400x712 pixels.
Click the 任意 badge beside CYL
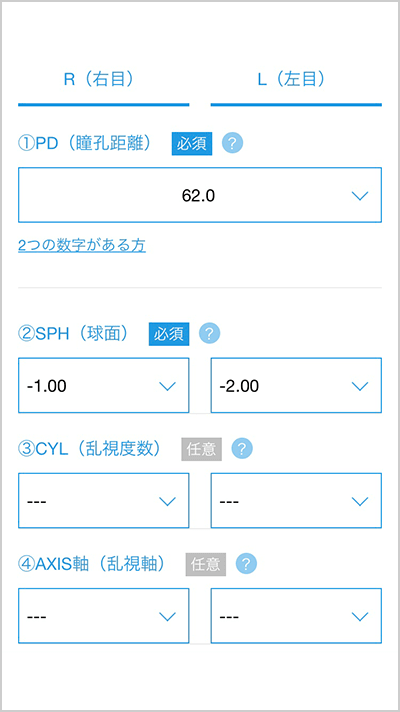[202, 450]
